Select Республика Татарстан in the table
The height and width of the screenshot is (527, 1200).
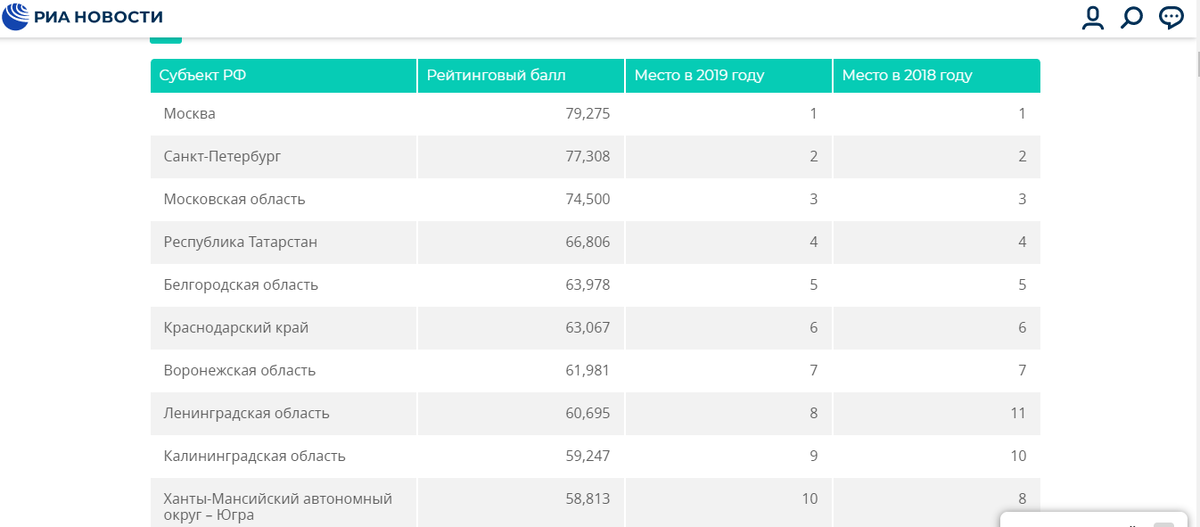(x=240, y=242)
